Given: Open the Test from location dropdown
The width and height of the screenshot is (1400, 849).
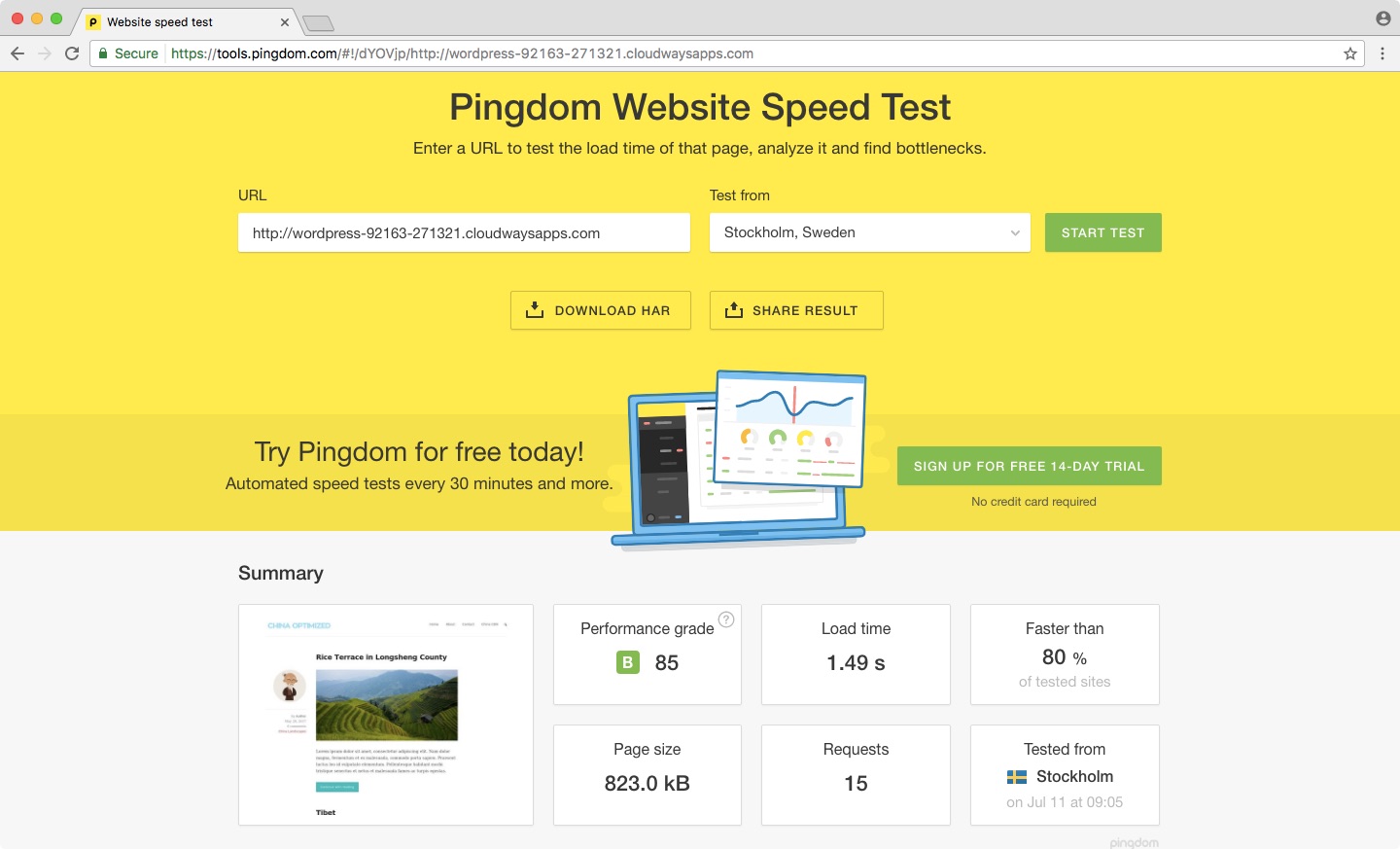Looking at the screenshot, I should [x=870, y=232].
